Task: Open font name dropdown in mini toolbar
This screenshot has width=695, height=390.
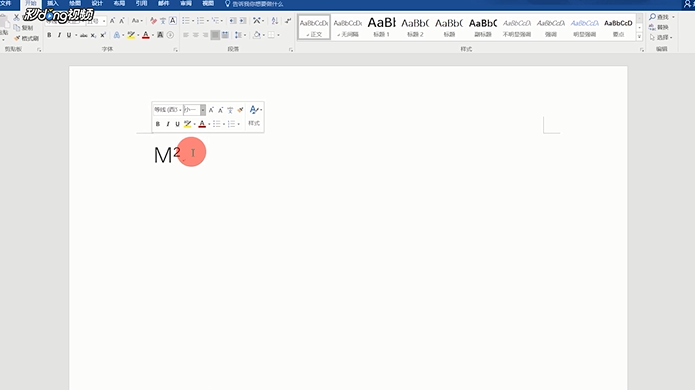Action: tap(180, 110)
